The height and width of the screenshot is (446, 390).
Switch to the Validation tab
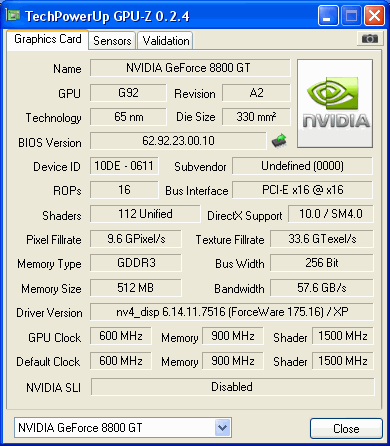coord(166,41)
